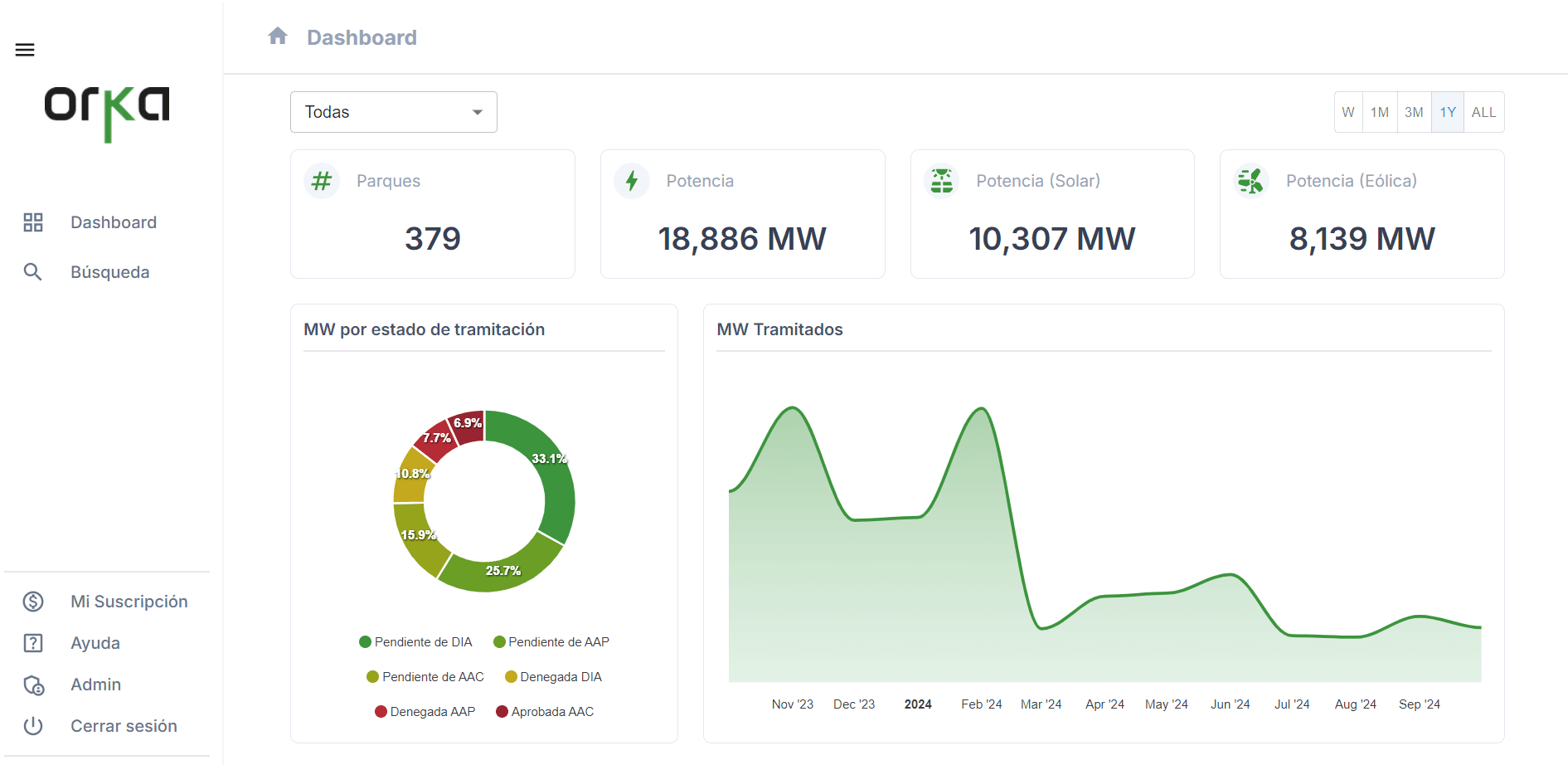1568x765 pixels.
Task: Click the Orka logo
Action: click(107, 114)
